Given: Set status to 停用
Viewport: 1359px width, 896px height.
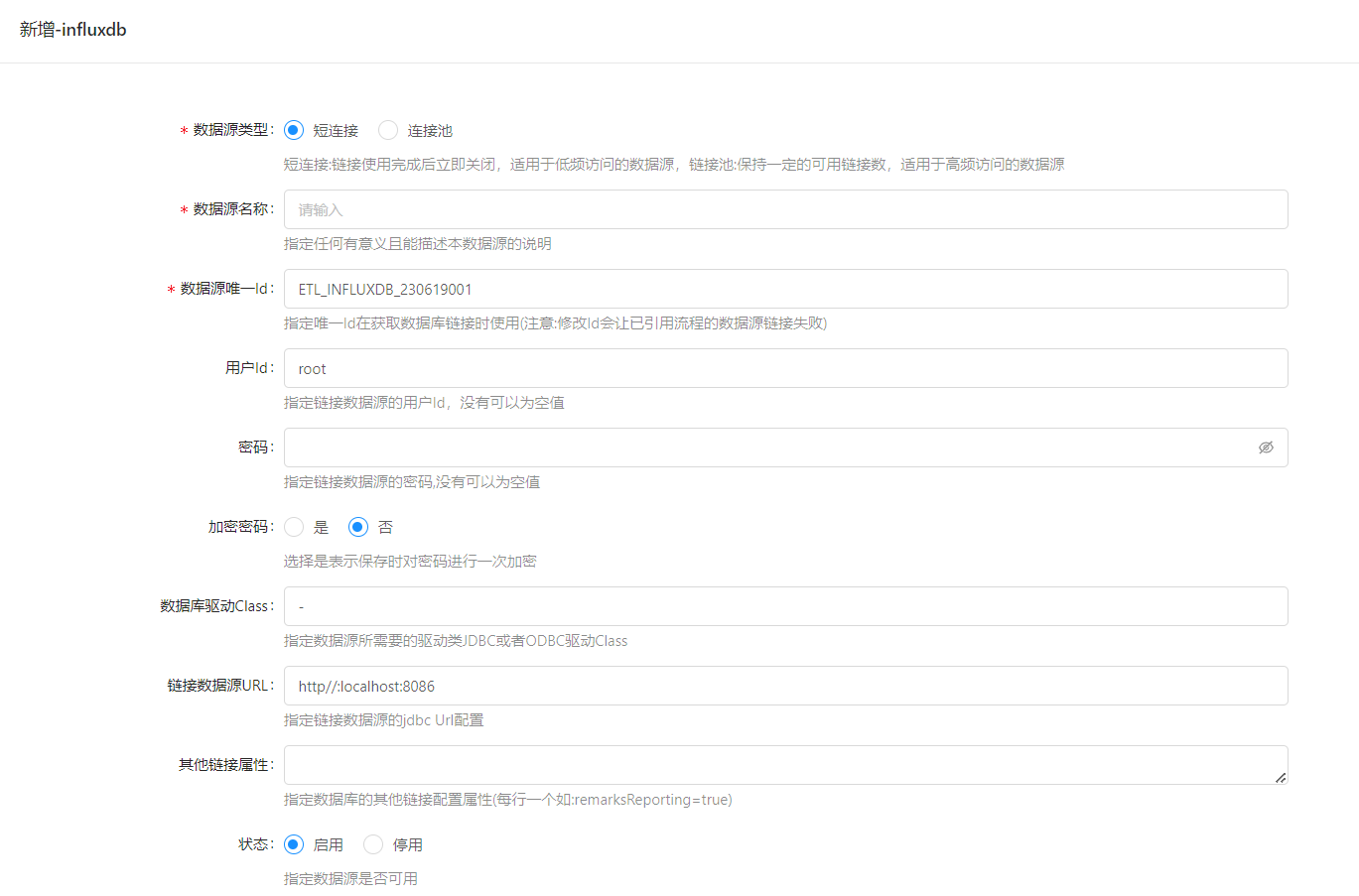Looking at the screenshot, I should 373,844.
